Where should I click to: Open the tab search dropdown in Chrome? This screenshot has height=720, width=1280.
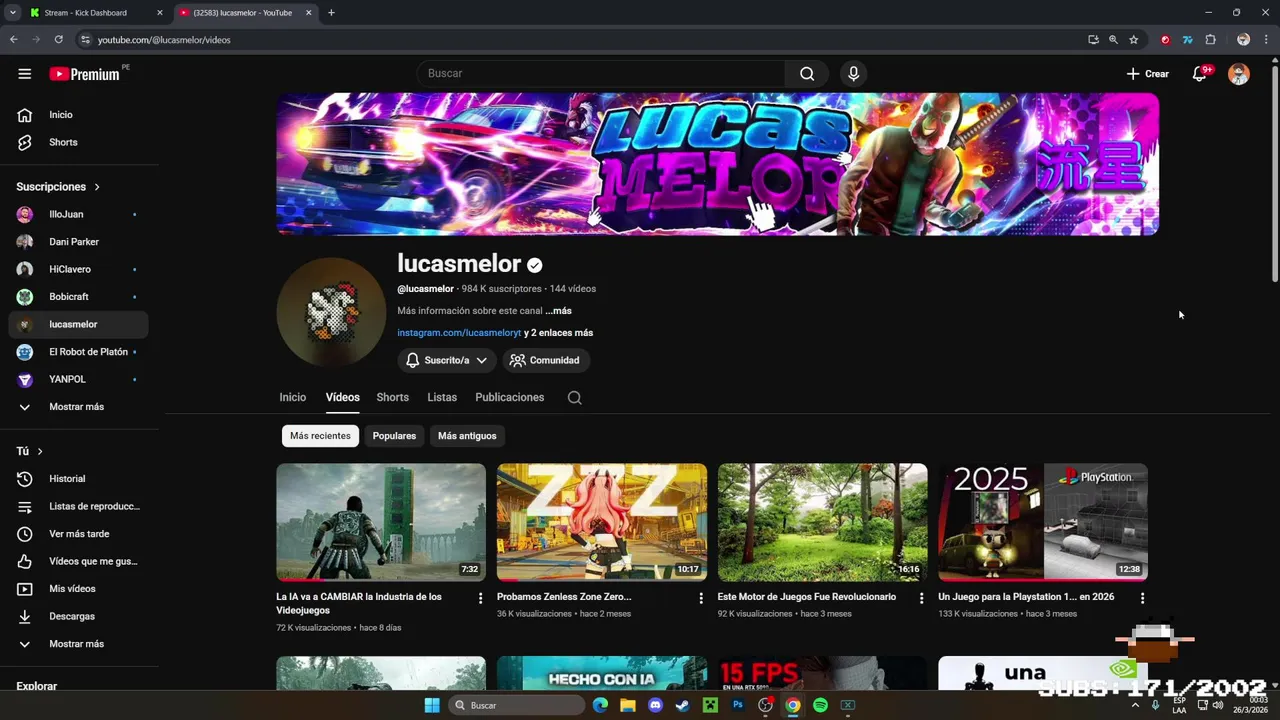pyautogui.click(x=12, y=13)
